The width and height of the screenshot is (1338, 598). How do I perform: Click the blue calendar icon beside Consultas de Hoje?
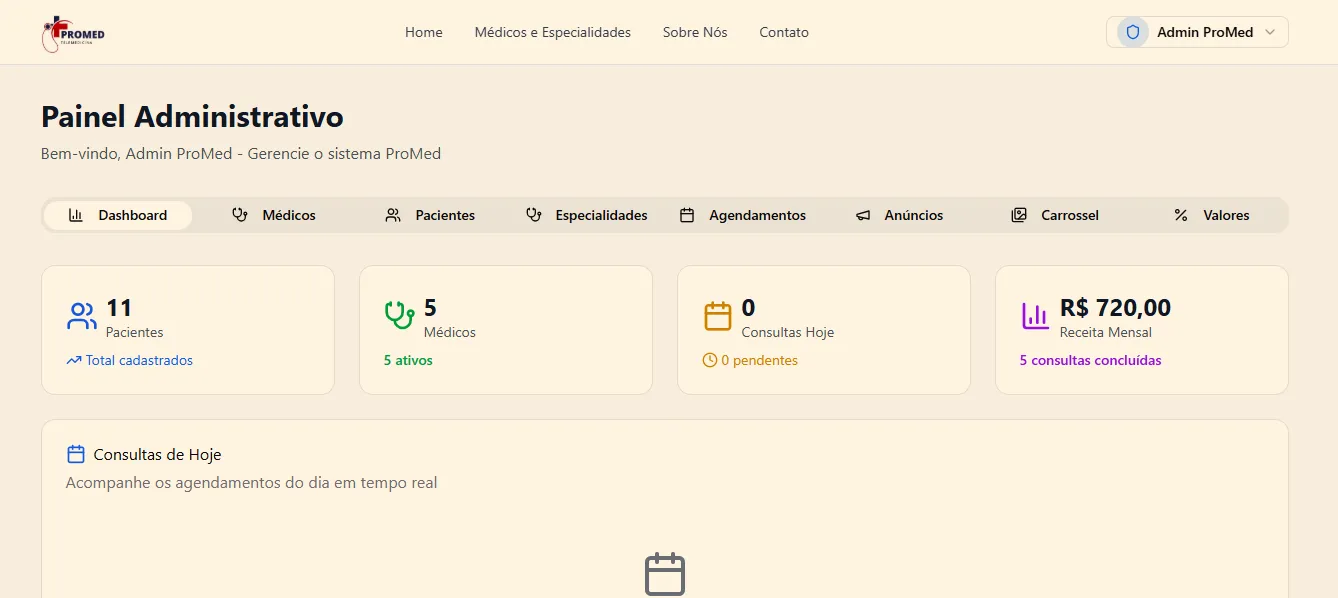pos(76,454)
